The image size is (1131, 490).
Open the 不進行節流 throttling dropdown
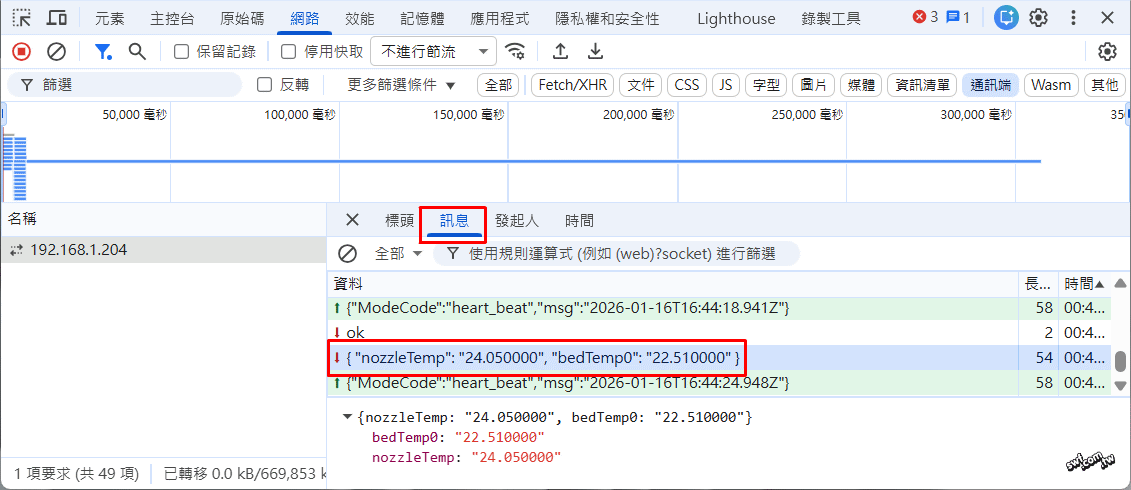[x=434, y=51]
